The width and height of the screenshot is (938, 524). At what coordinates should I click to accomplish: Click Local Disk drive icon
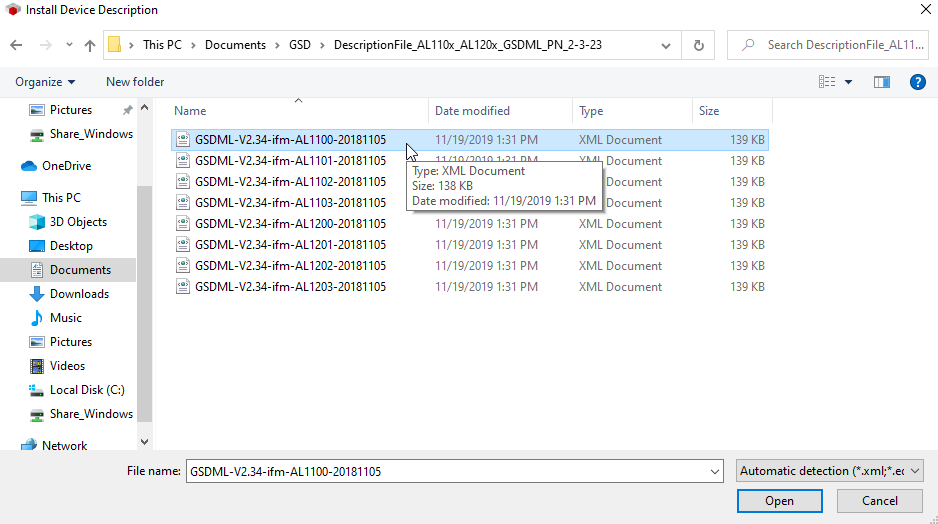tap(36, 390)
